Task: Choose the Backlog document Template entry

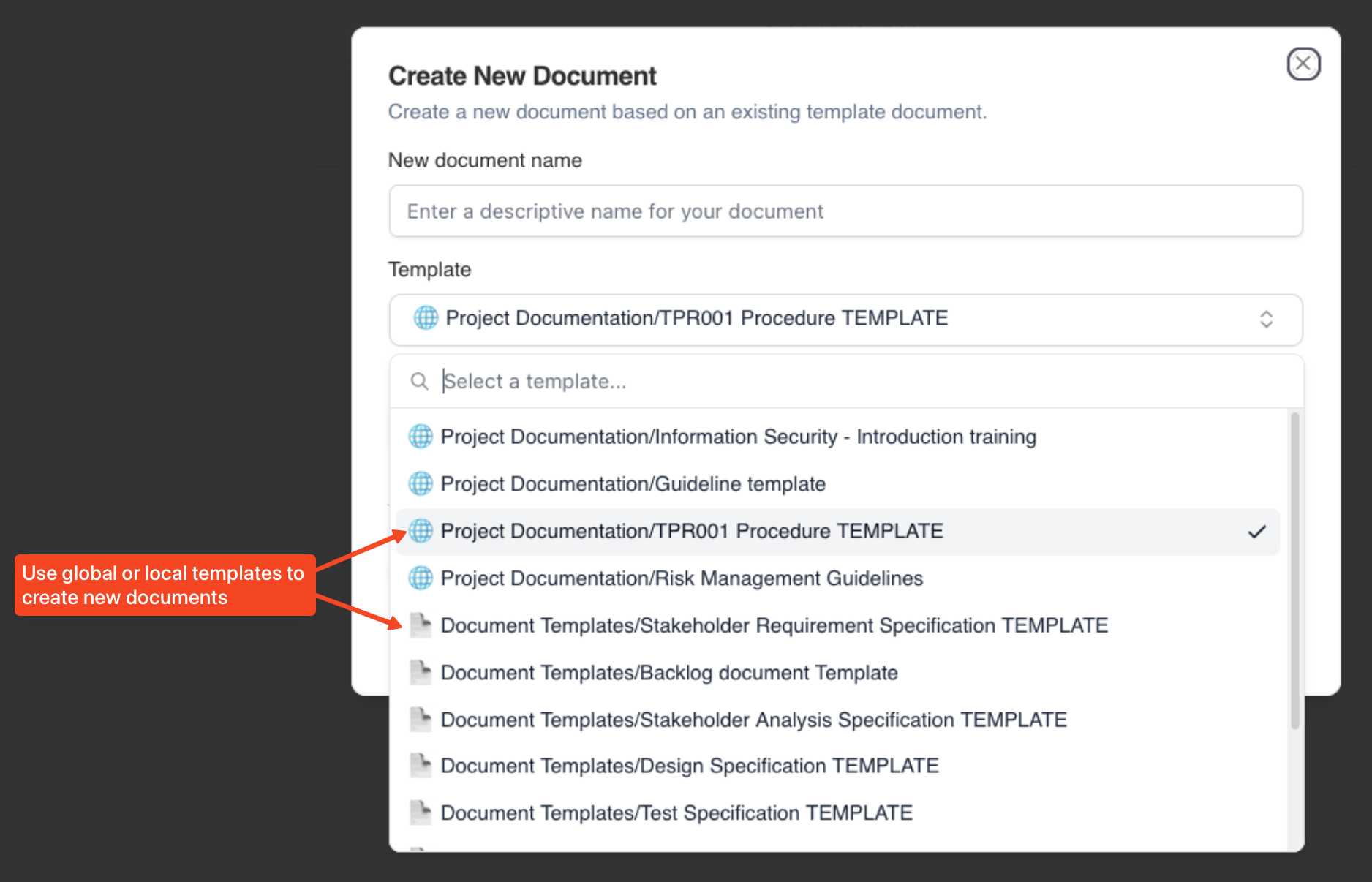Action: coord(668,672)
